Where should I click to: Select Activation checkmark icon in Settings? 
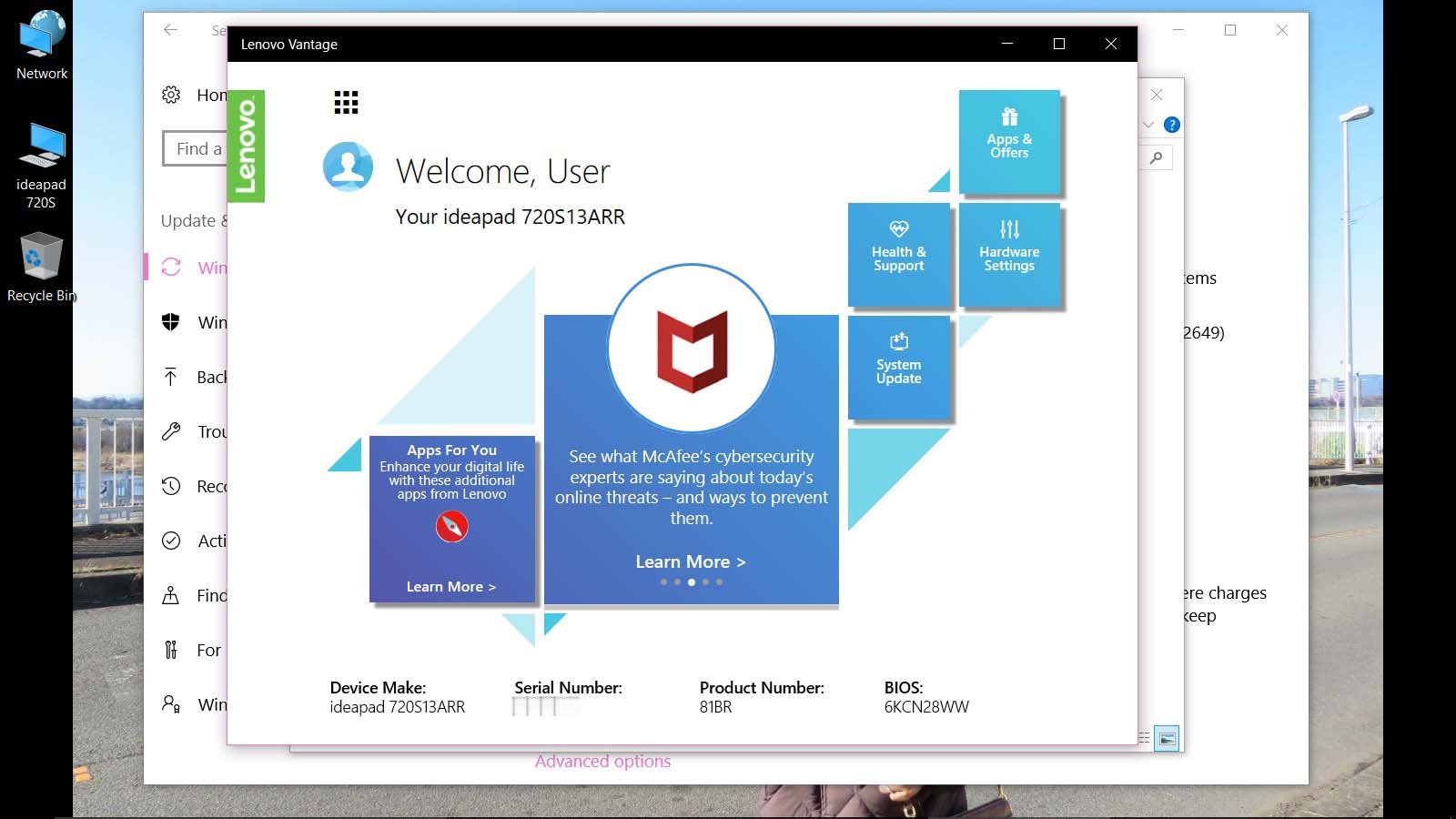(171, 541)
